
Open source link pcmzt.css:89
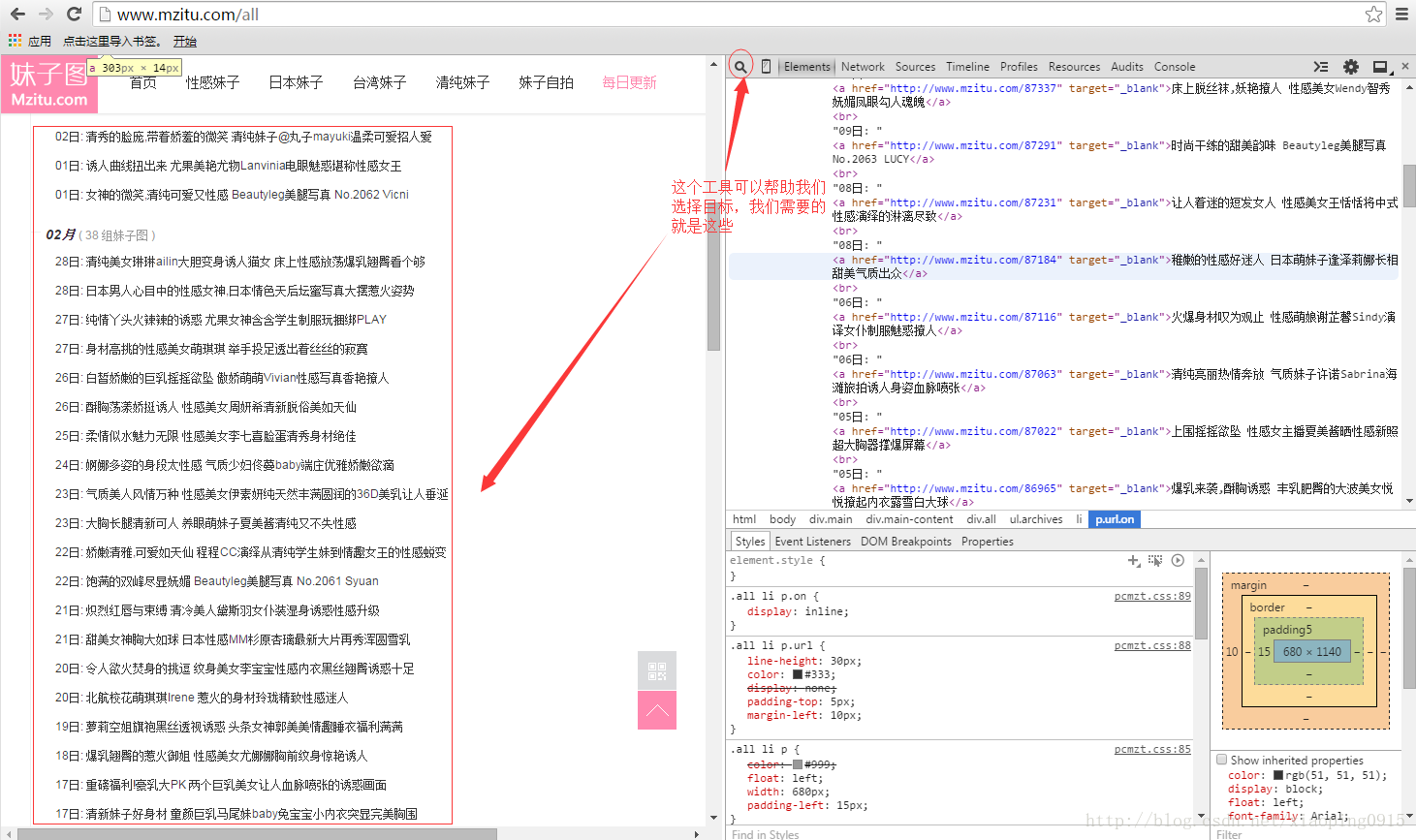(1152, 596)
